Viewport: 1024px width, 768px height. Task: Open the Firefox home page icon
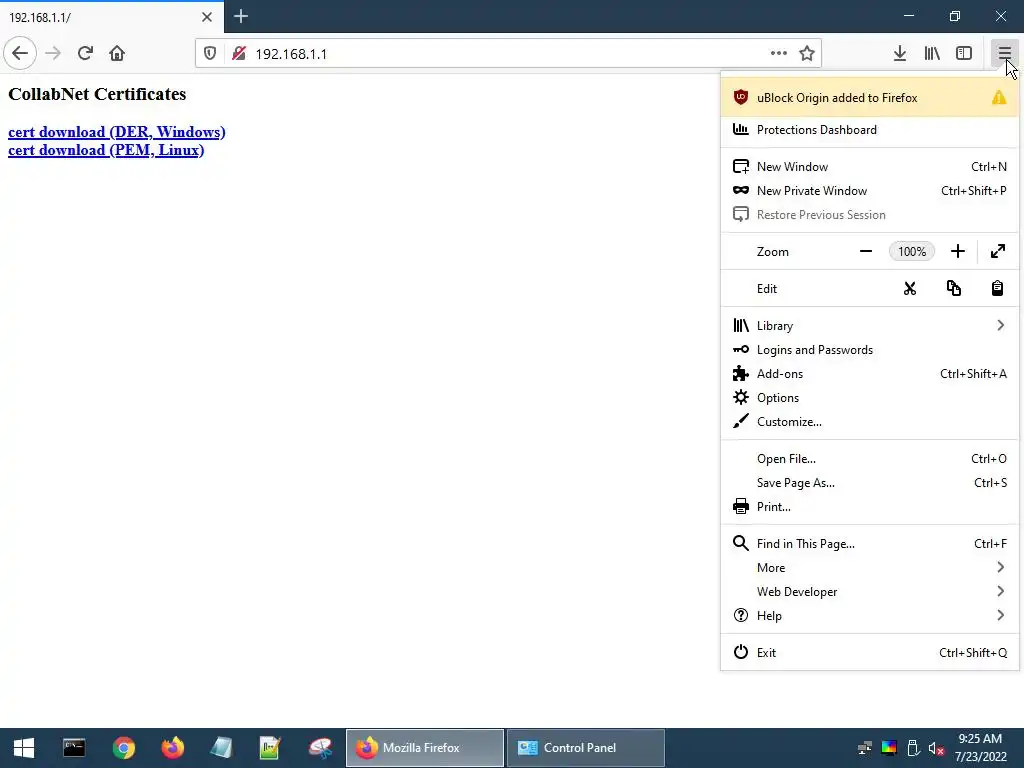pos(117,53)
